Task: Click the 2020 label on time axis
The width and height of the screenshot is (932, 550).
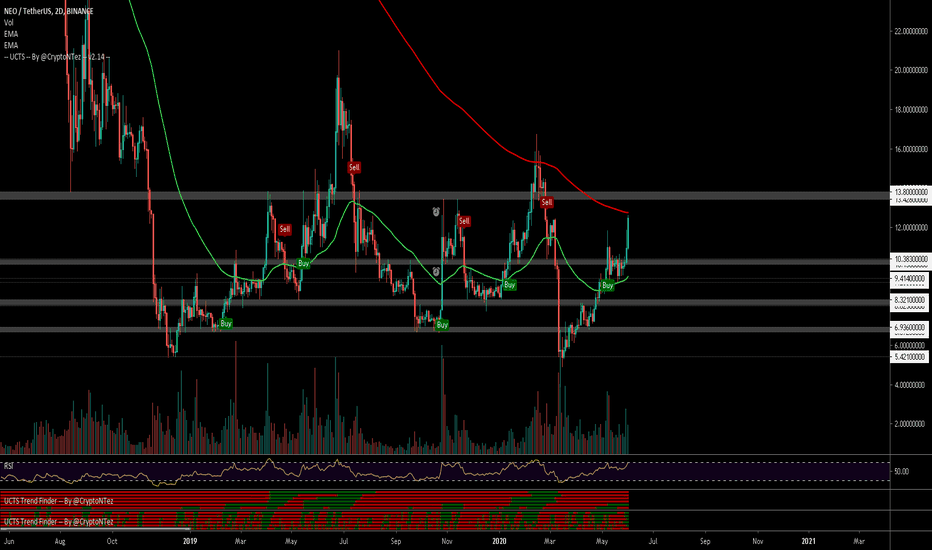Action: point(499,541)
